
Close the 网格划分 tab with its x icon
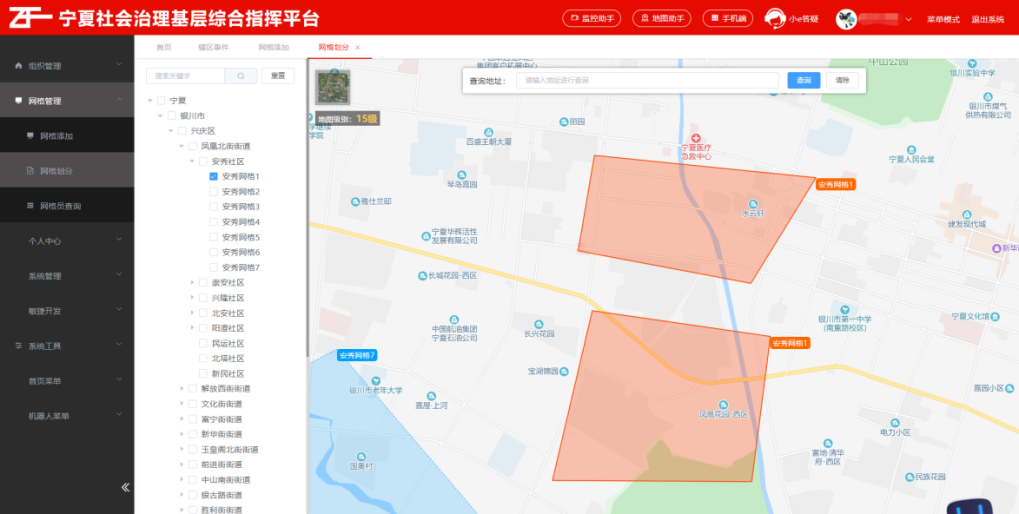pos(358,48)
